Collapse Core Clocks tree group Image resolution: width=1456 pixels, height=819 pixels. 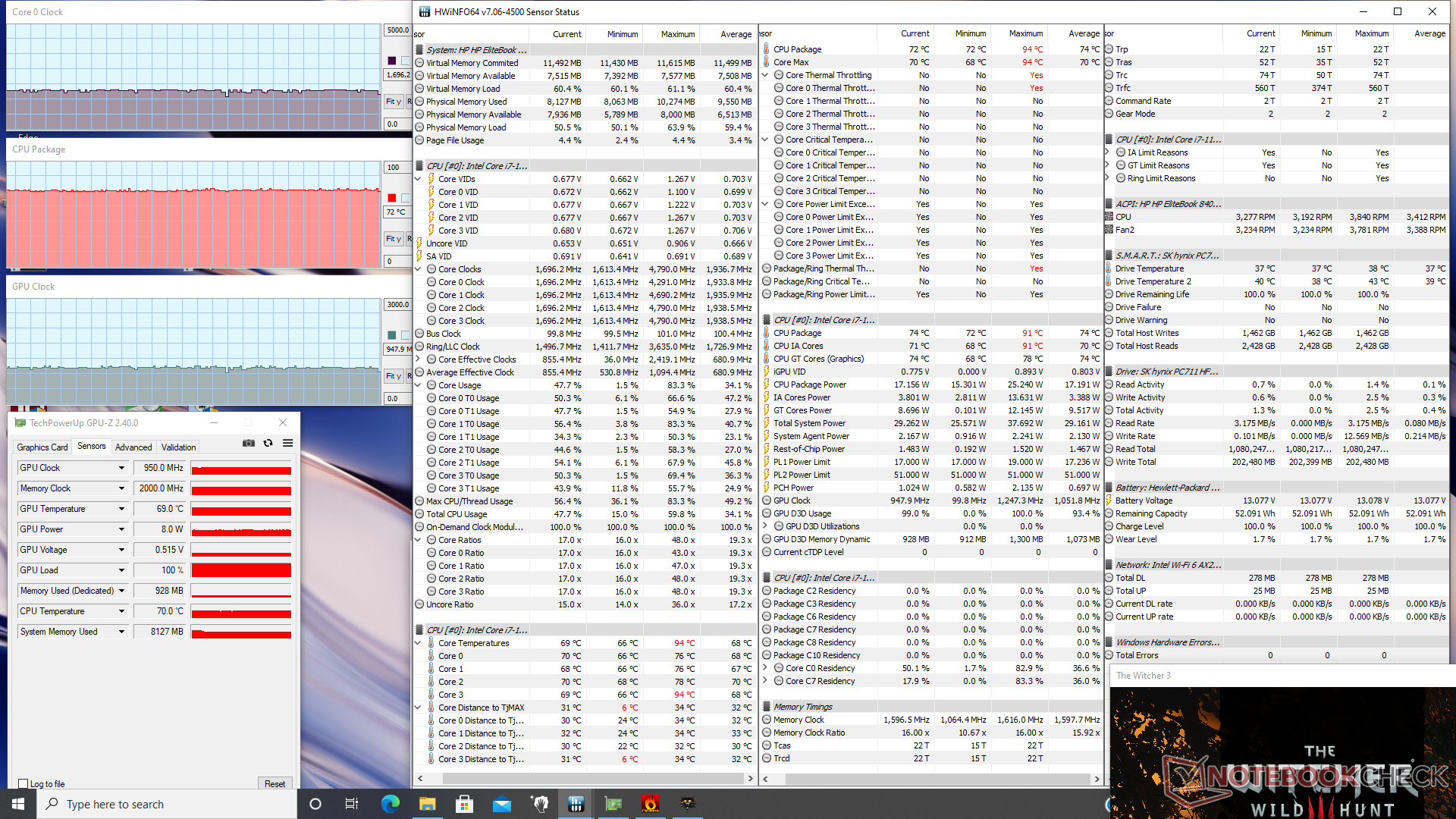tap(418, 269)
